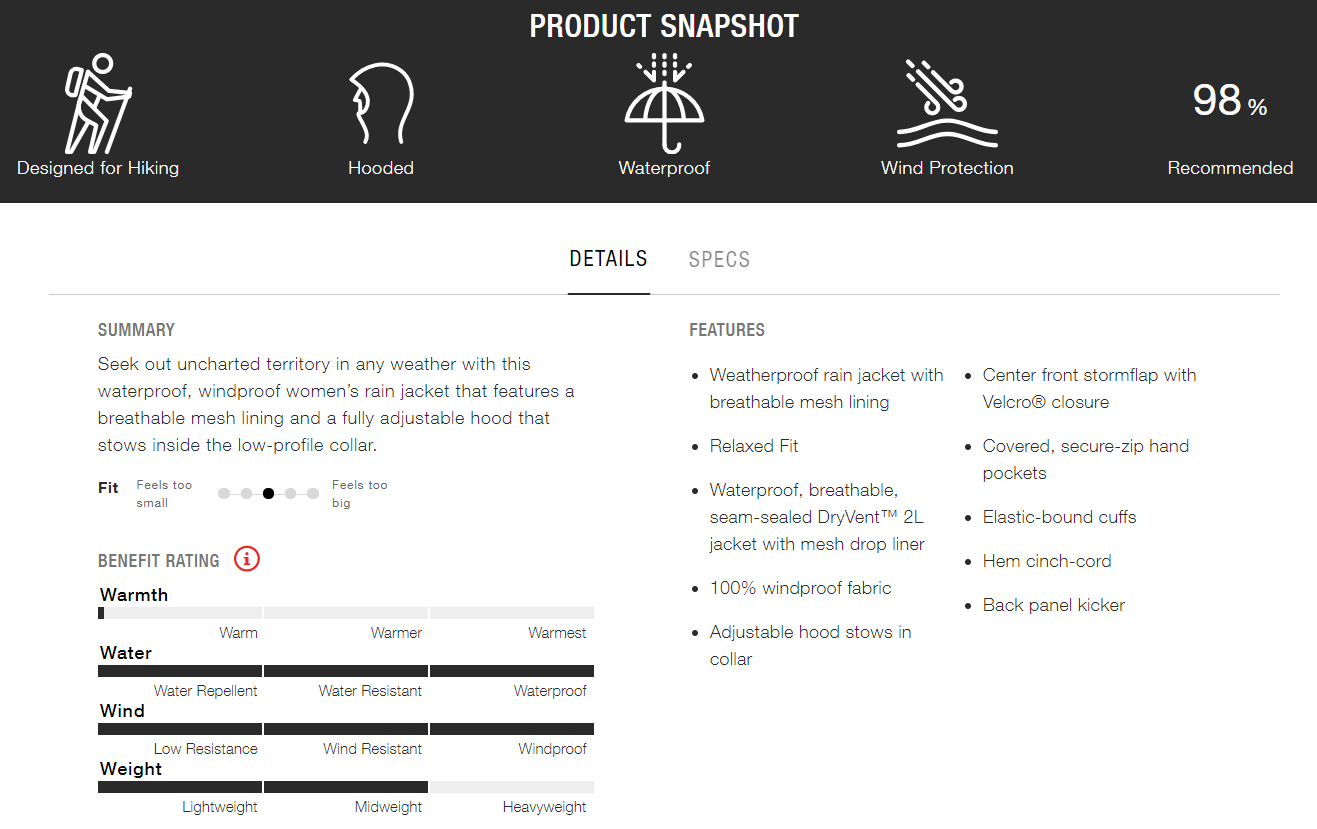This screenshot has height=829, width=1317.
Task: Click the Summary heading
Action: [136, 330]
